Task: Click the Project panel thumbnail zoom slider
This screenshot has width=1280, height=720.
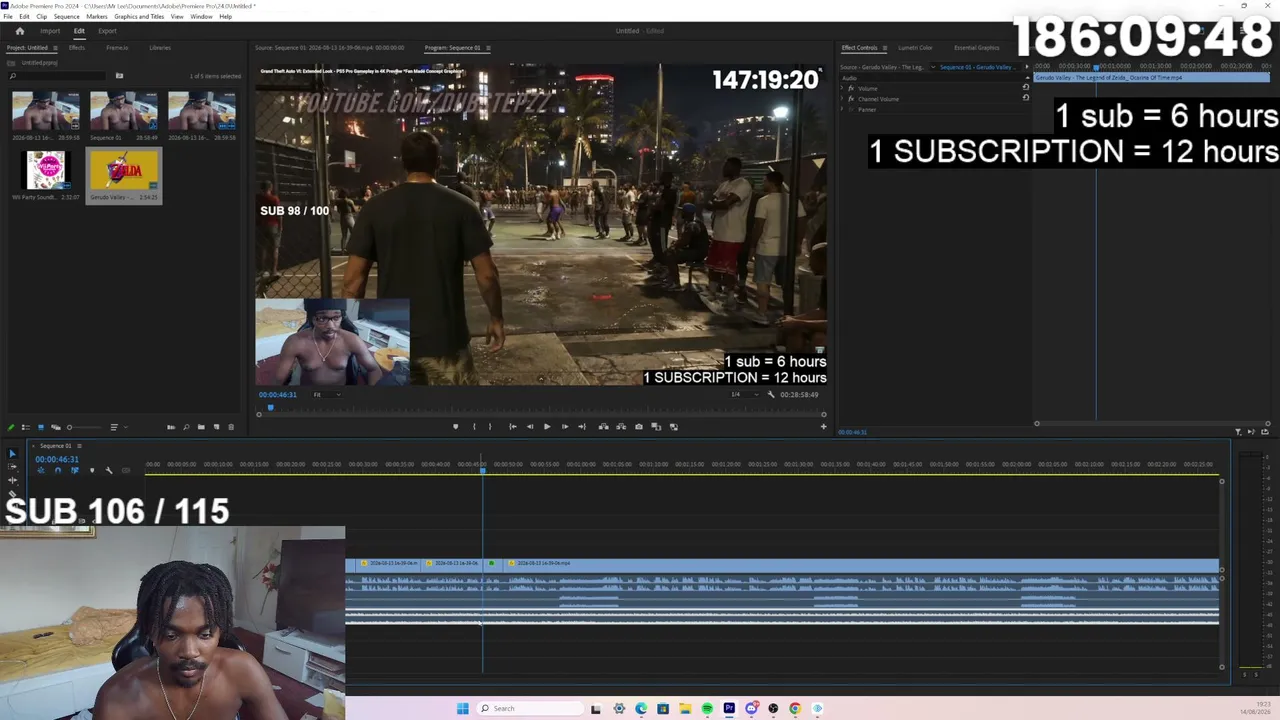Action: tap(69, 428)
